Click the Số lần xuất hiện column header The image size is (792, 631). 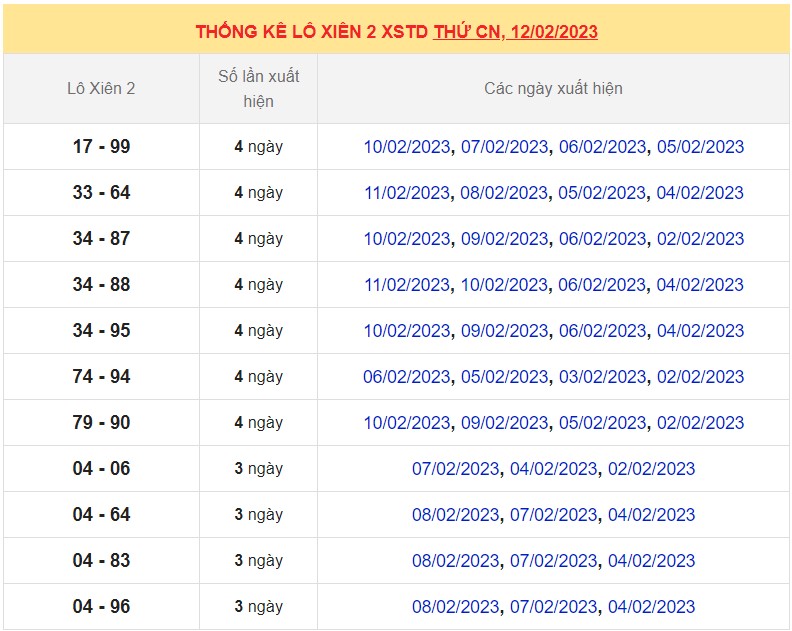pos(258,88)
